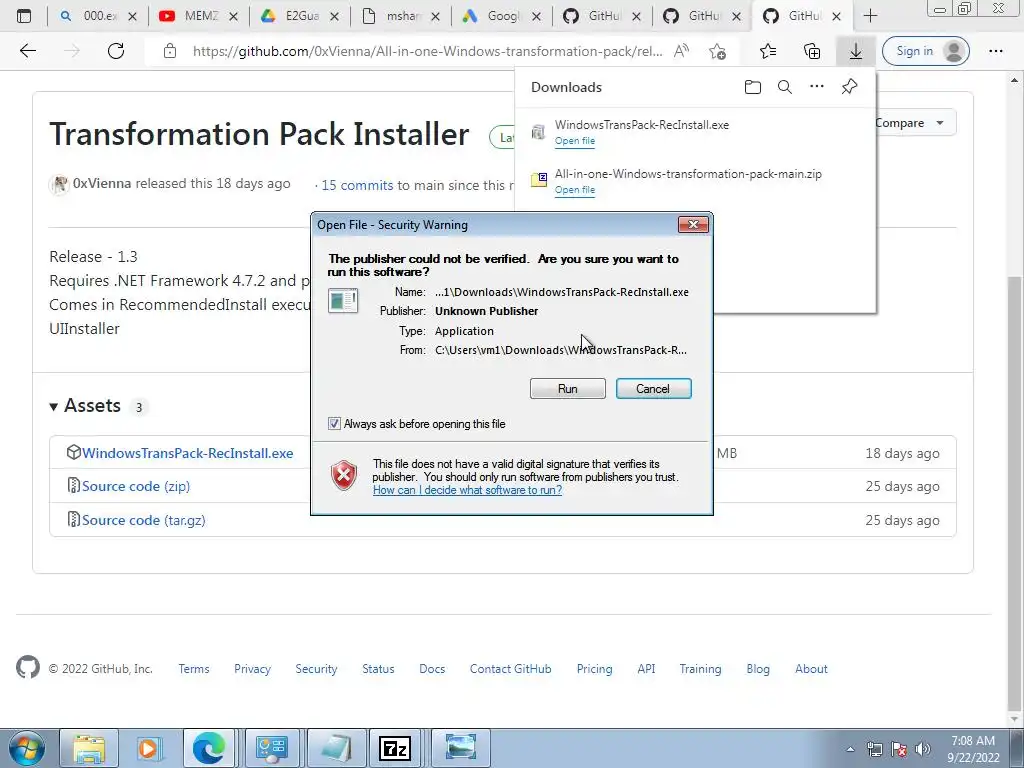Image resolution: width=1024 pixels, height=768 pixels.
Task: Click the browser Back arrow
Action: pyautogui.click(x=27, y=51)
